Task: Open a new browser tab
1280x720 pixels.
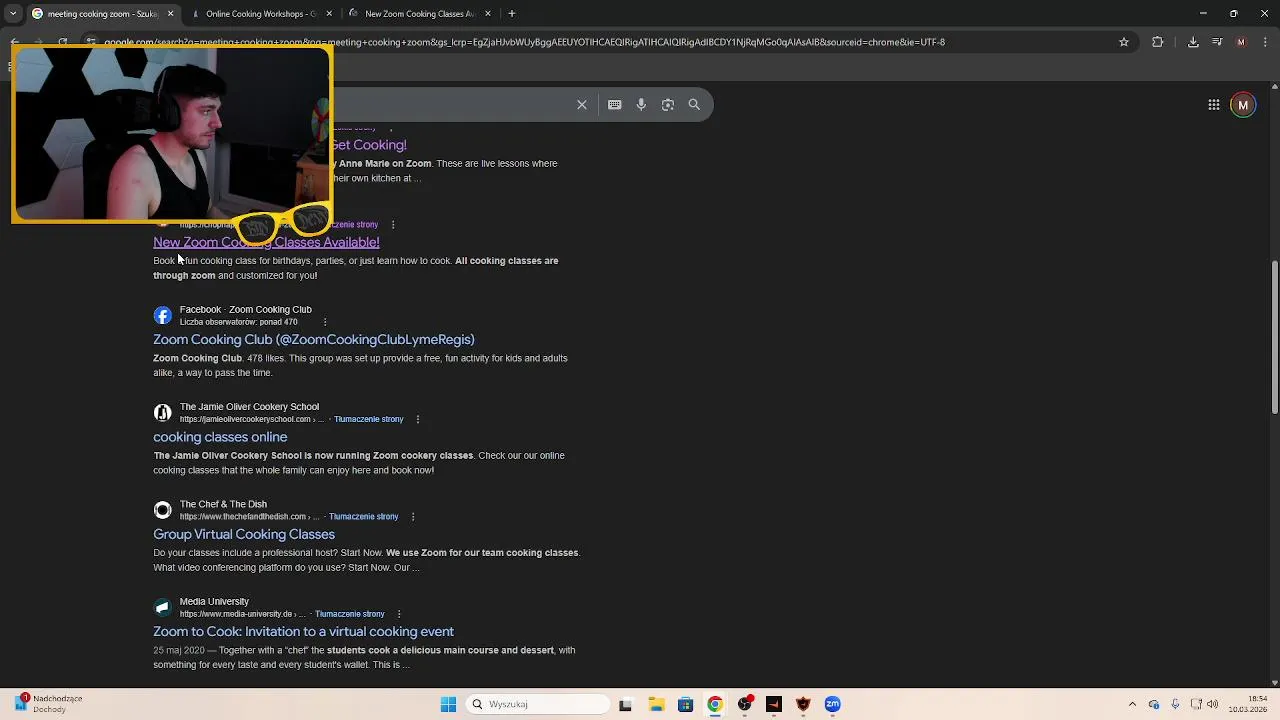Action: tap(512, 14)
